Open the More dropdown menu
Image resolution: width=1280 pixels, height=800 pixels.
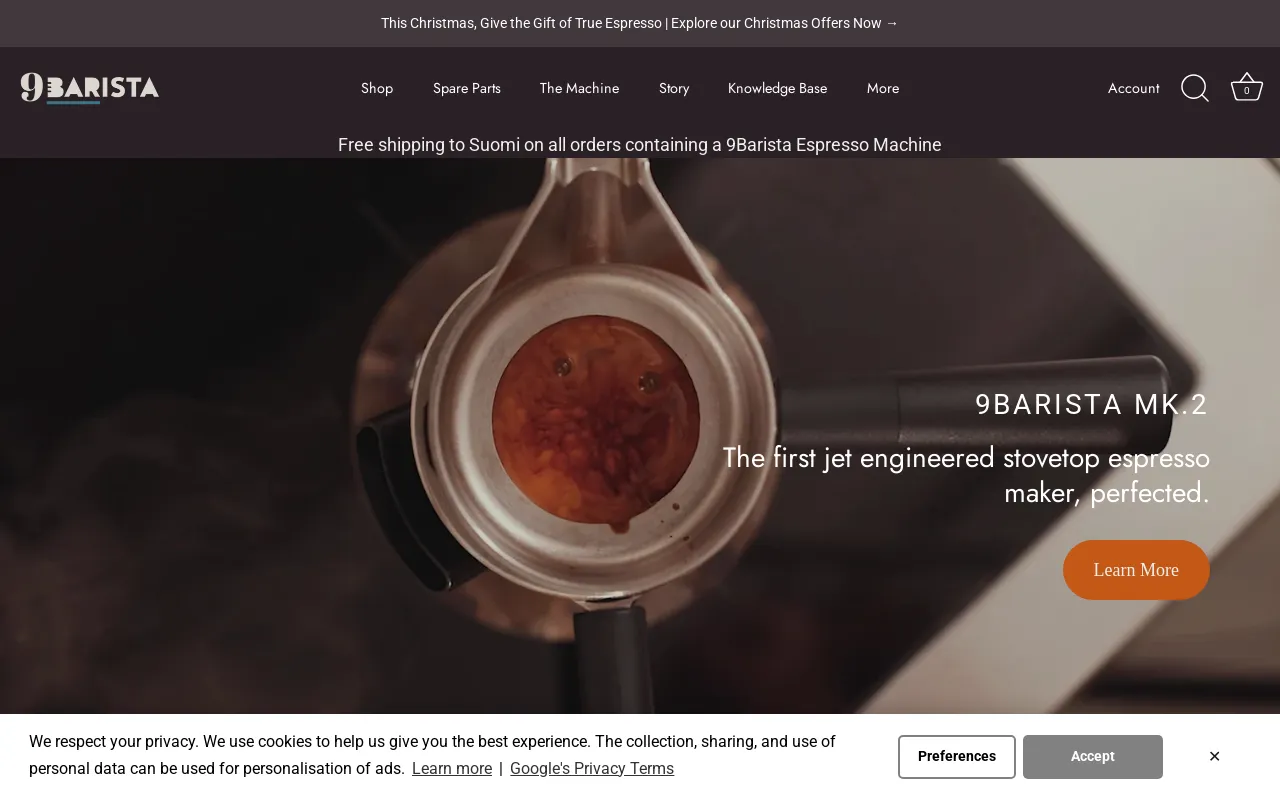coord(883,88)
